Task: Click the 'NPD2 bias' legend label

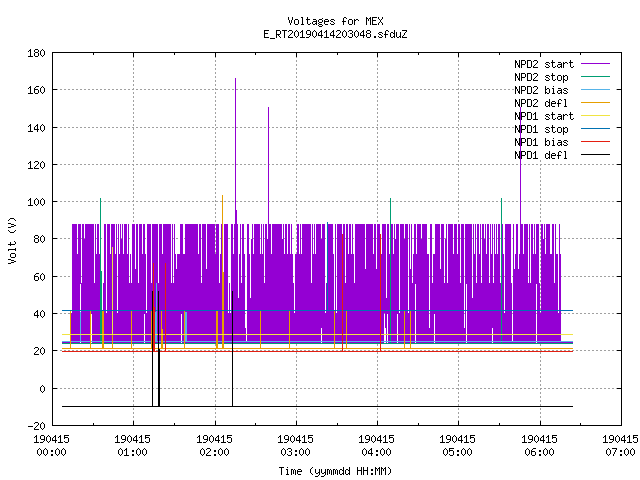Action: tap(541, 90)
